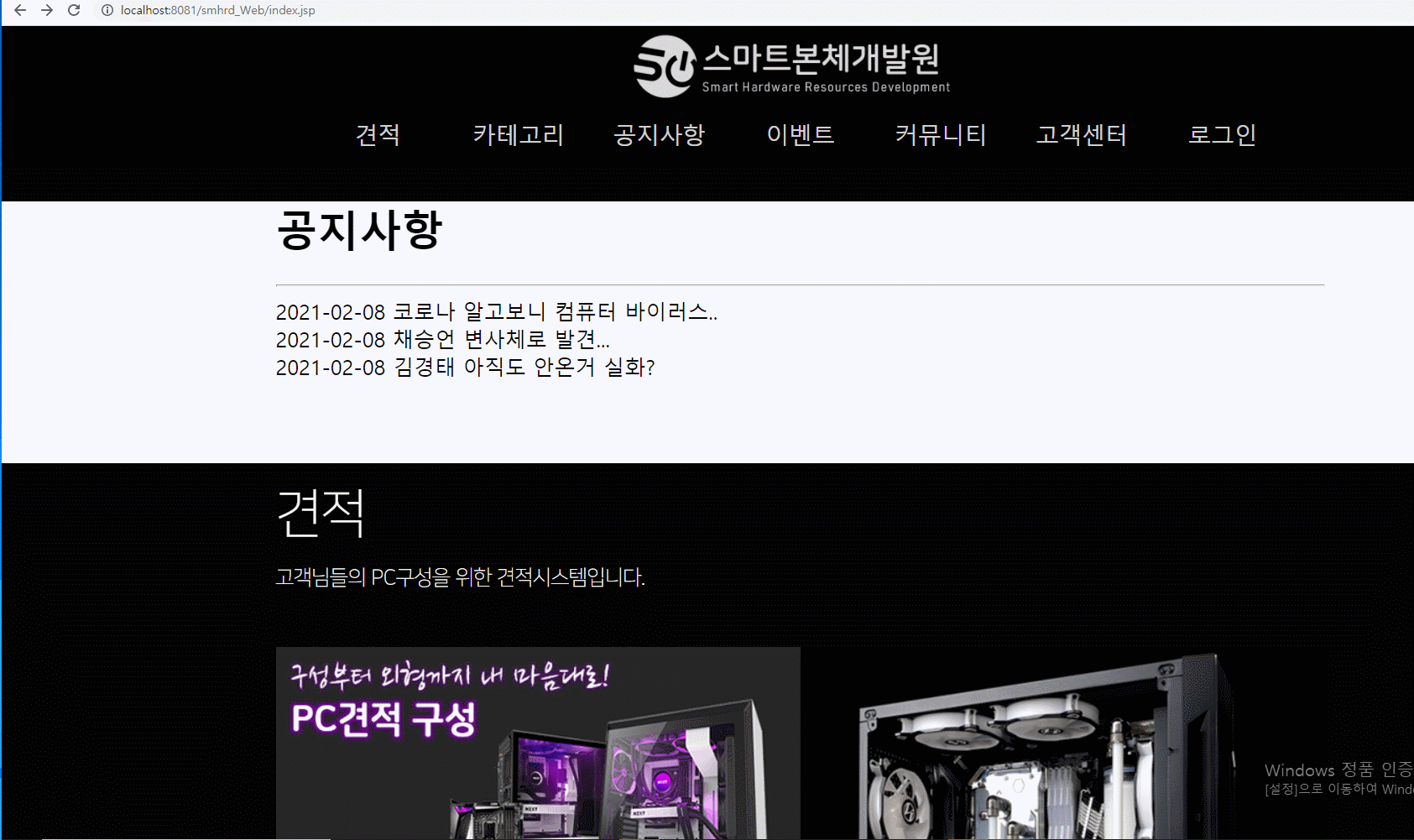This screenshot has width=1414, height=840.
Task: Click the 공지사항 section heading
Action: click(359, 230)
